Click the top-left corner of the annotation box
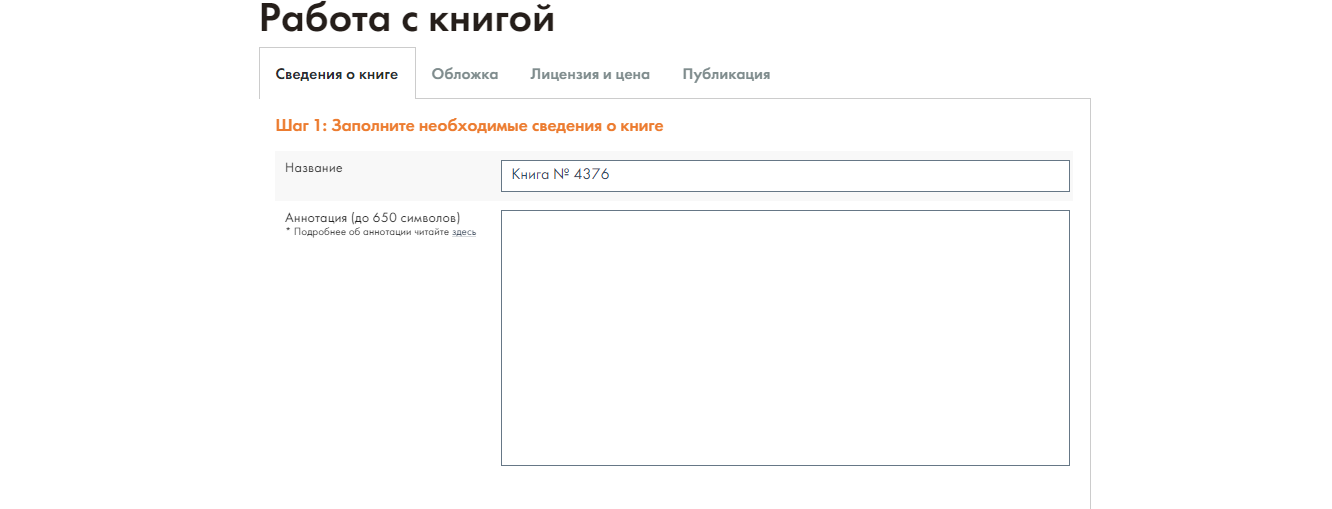Viewport: 1332px width, 509px height. click(x=507, y=216)
